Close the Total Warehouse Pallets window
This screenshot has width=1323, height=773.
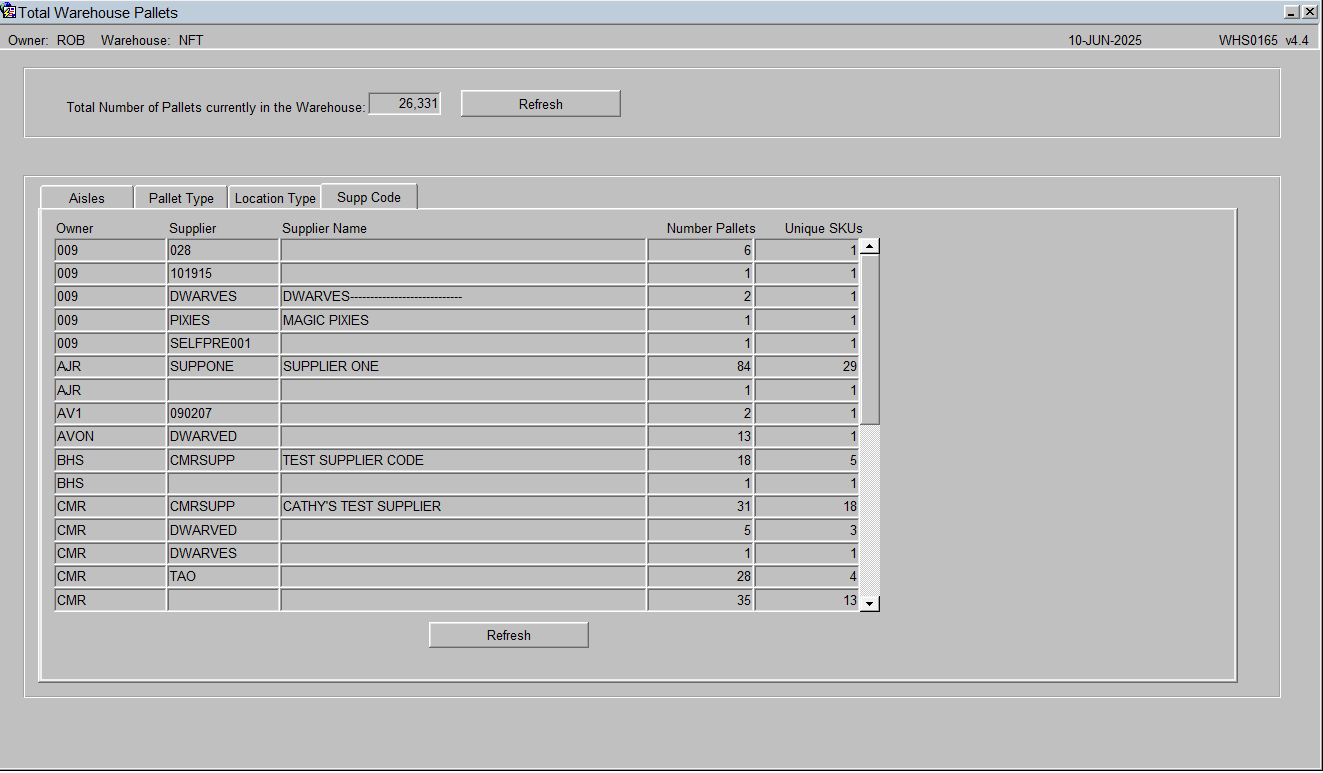click(x=1309, y=12)
